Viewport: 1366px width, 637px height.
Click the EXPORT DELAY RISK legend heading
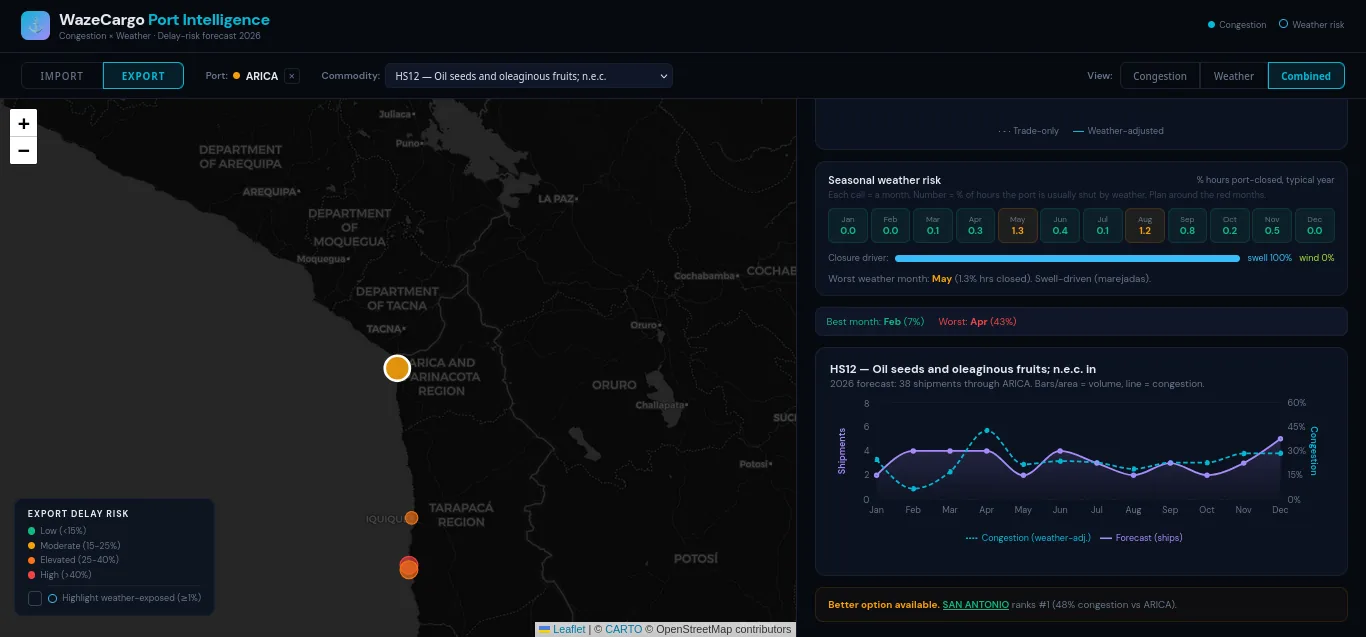(78, 514)
